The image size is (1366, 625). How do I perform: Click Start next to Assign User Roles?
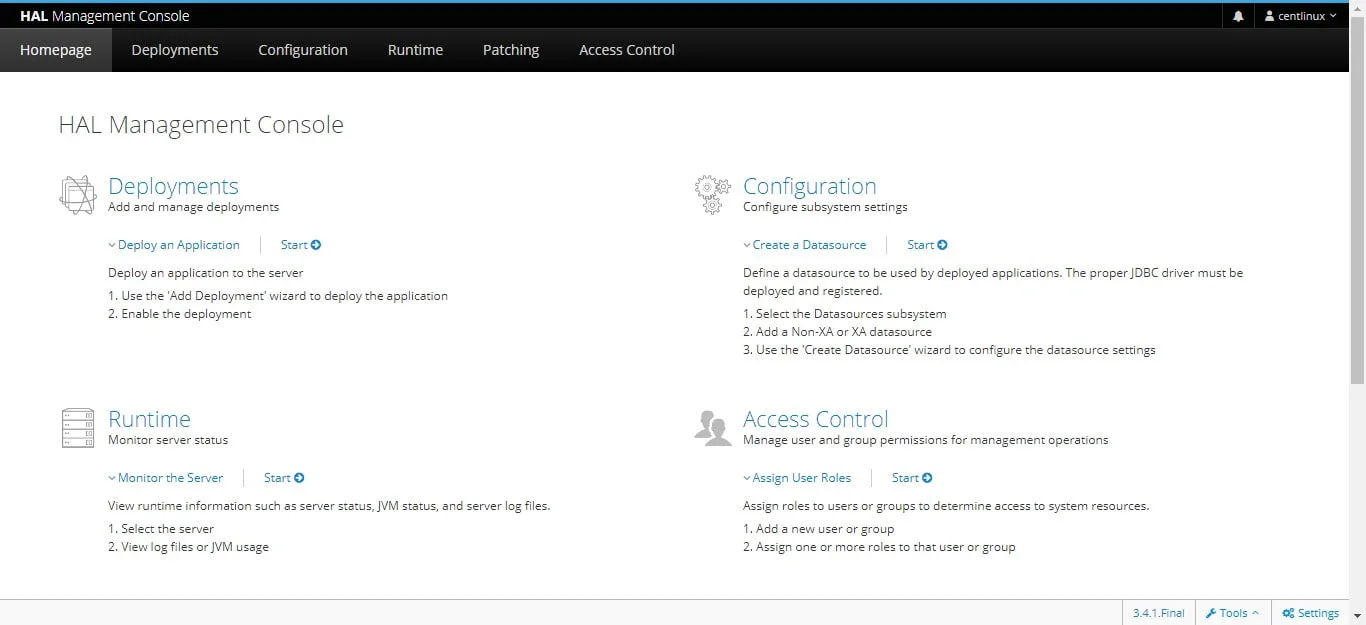point(912,478)
